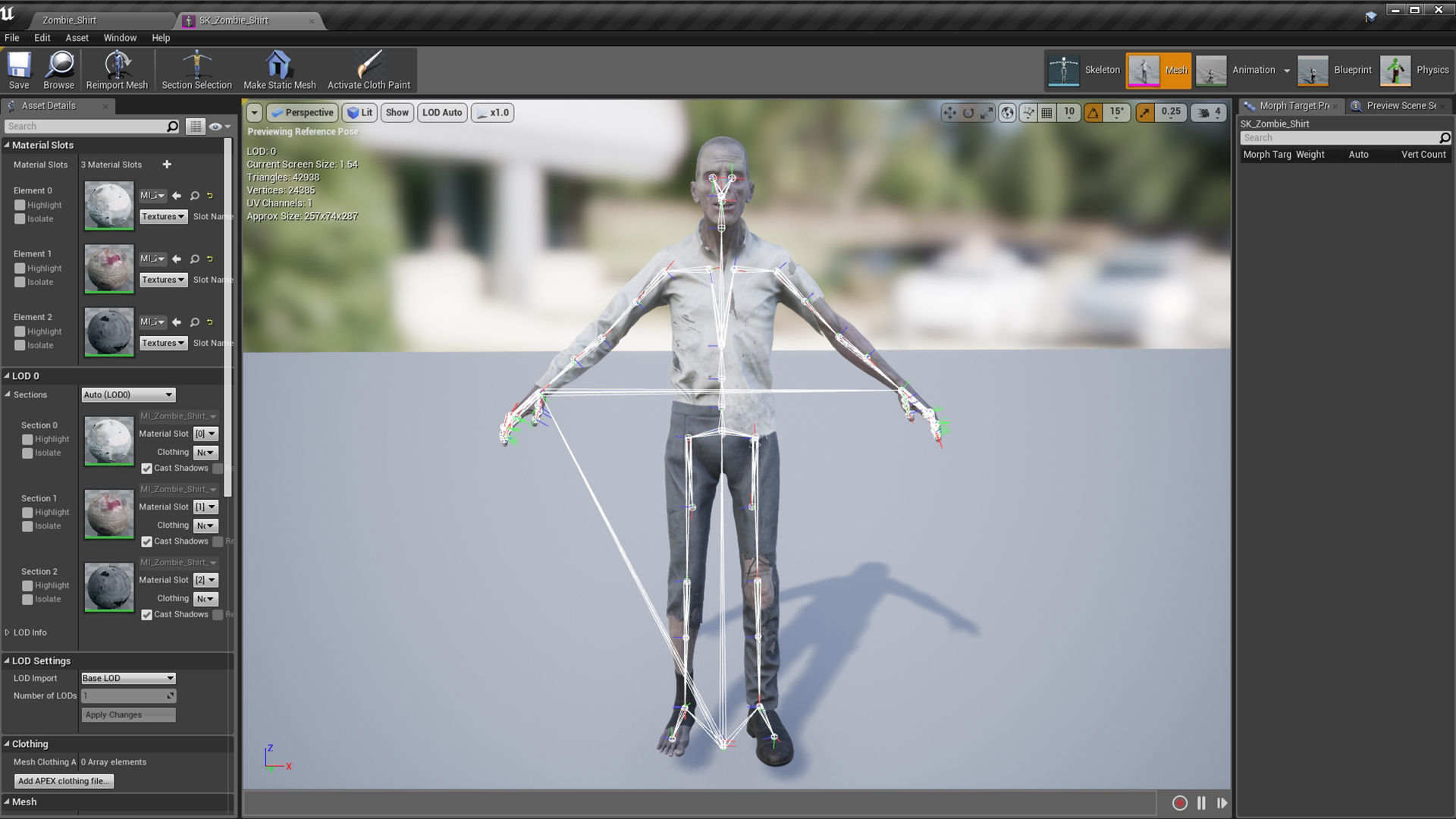1456x819 pixels.
Task: Toggle world/local coordinate space icon
Action: pos(1007,113)
